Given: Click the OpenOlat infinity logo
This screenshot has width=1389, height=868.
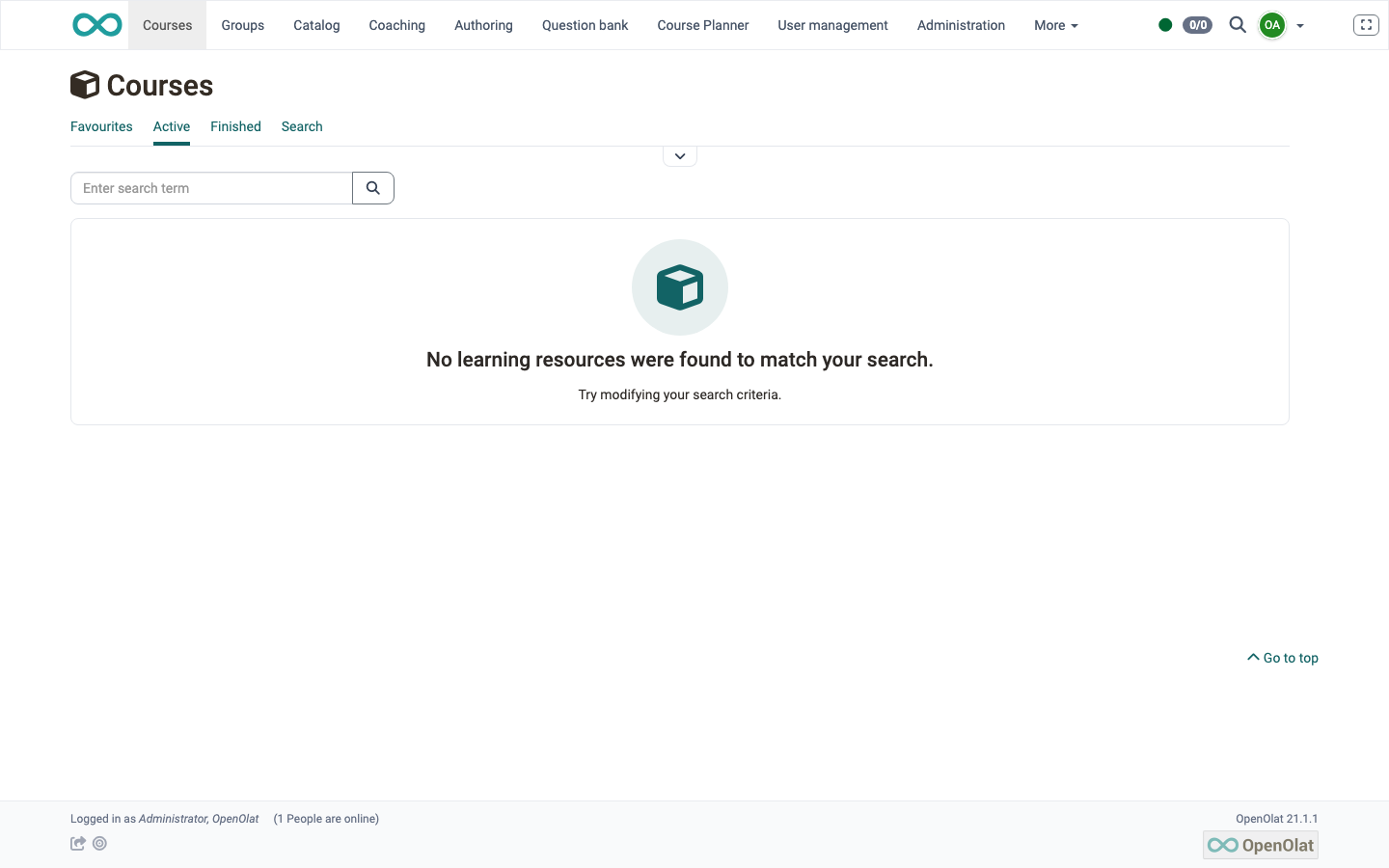Looking at the screenshot, I should [97, 25].
